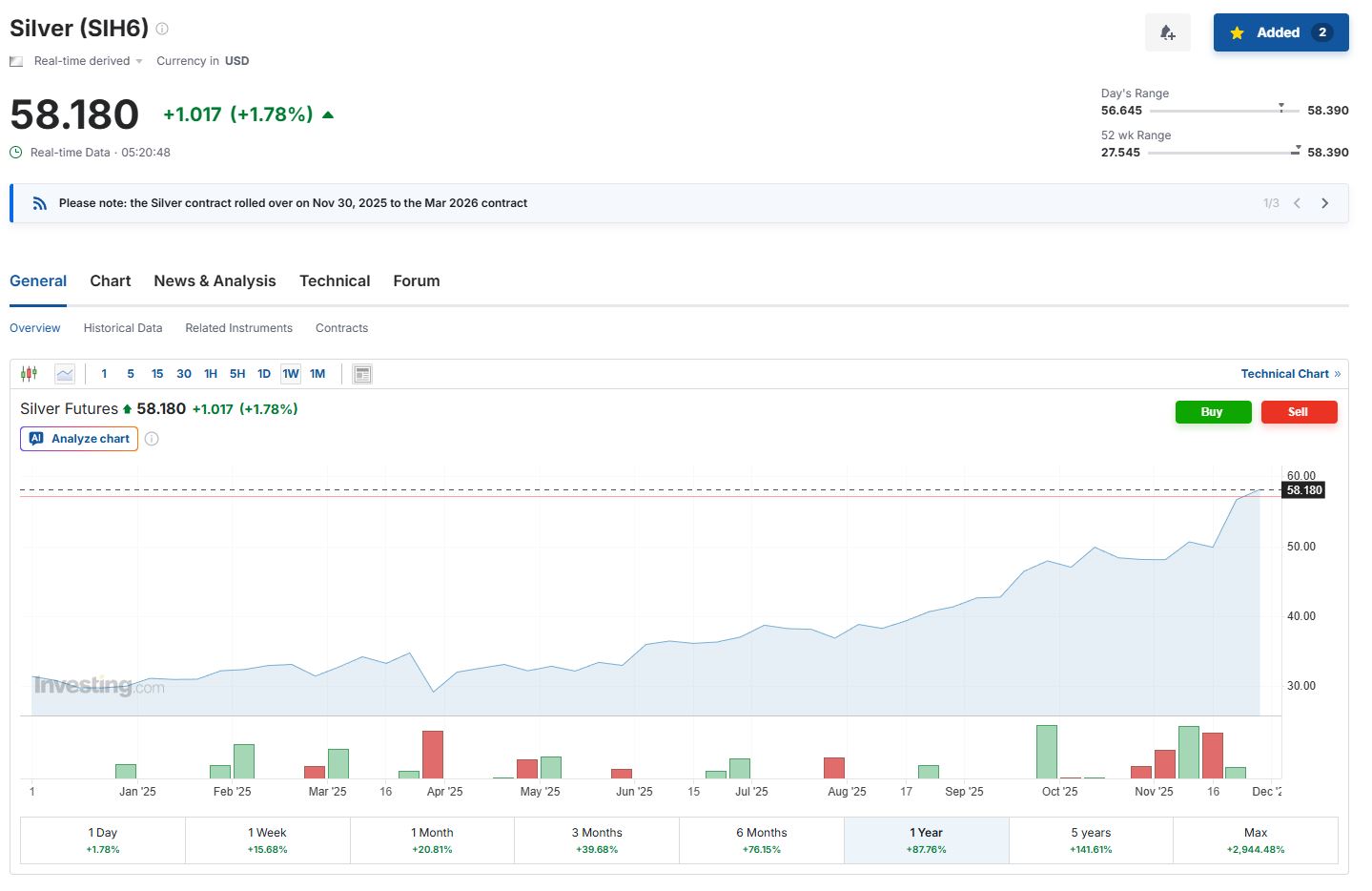Select the 1 minute chart interval
This screenshot has height=891, width=1372.
click(x=104, y=374)
